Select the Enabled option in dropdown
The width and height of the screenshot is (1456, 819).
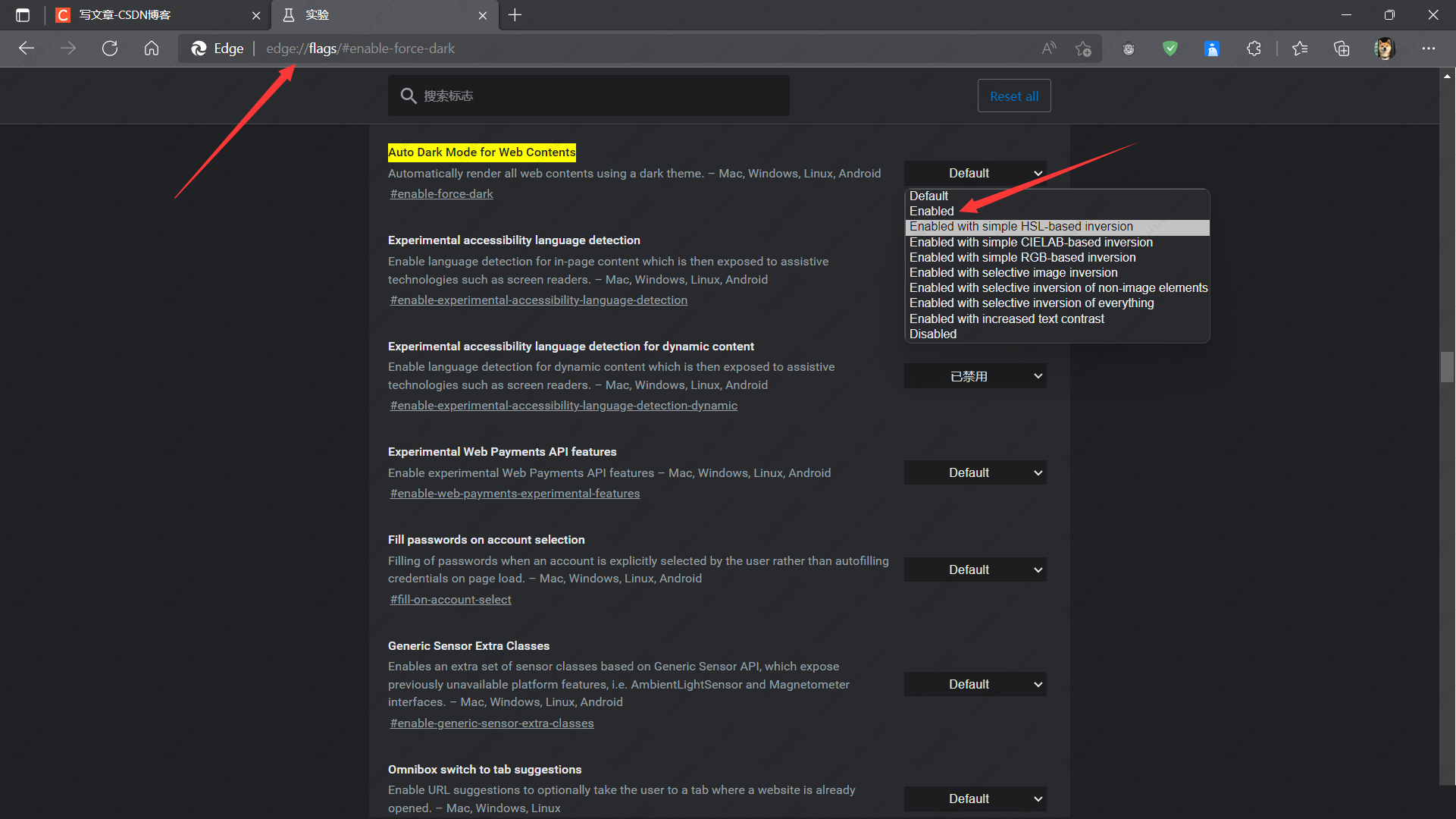coord(932,211)
